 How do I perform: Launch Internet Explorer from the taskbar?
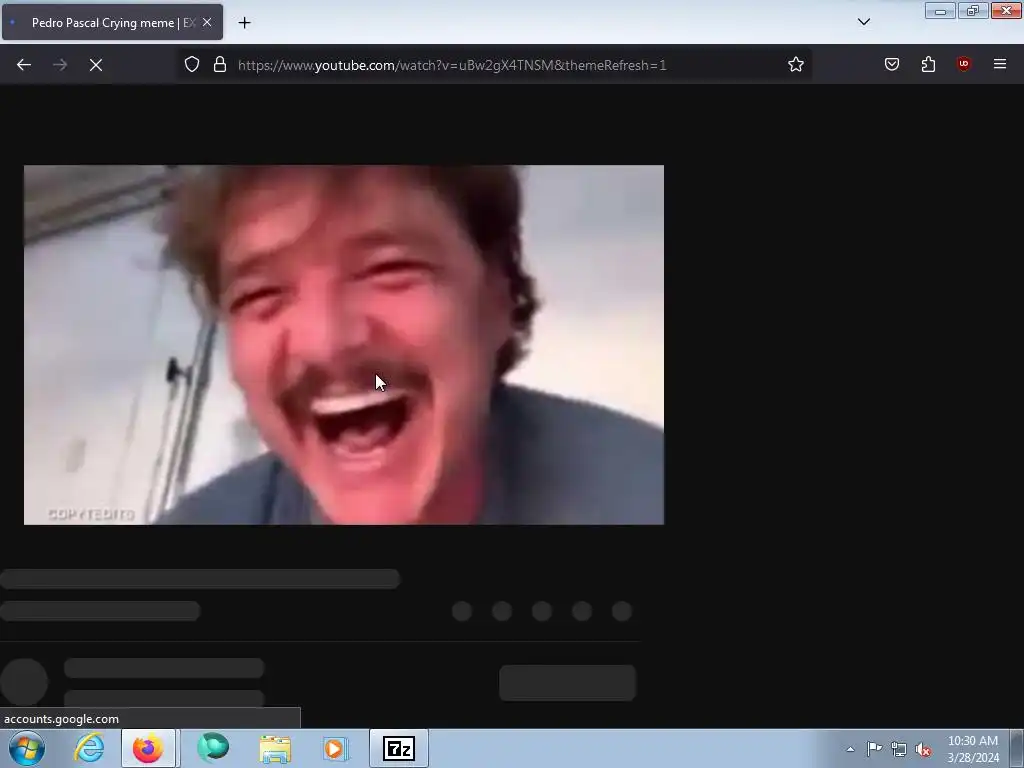pos(89,748)
